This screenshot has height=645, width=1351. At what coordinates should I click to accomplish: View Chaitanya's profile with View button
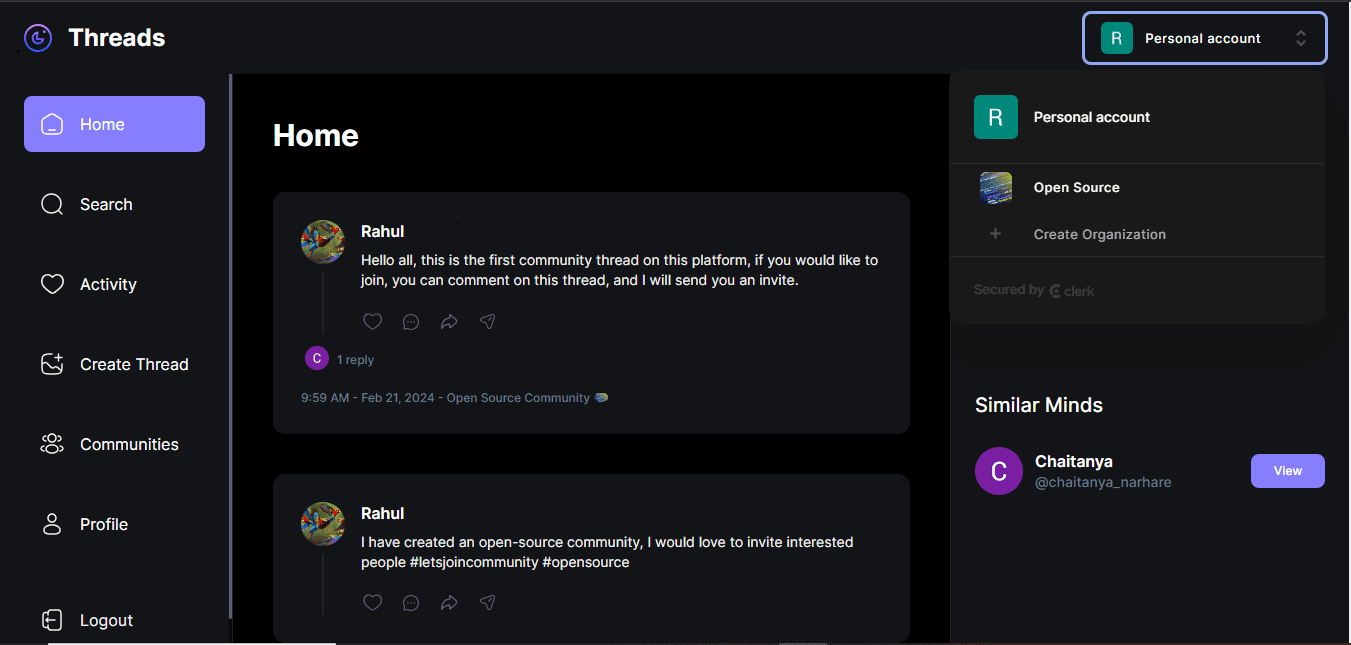coord(1287,471)
